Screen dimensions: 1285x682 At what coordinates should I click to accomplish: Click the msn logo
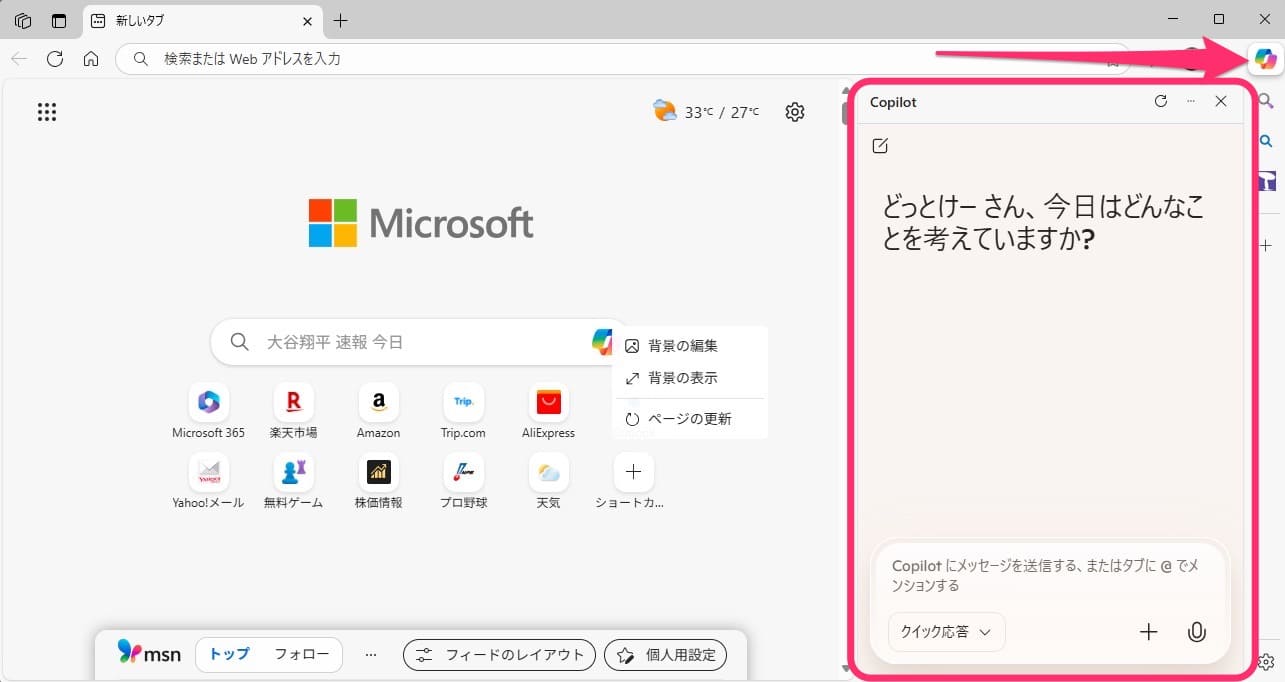[x=149, y=654]
